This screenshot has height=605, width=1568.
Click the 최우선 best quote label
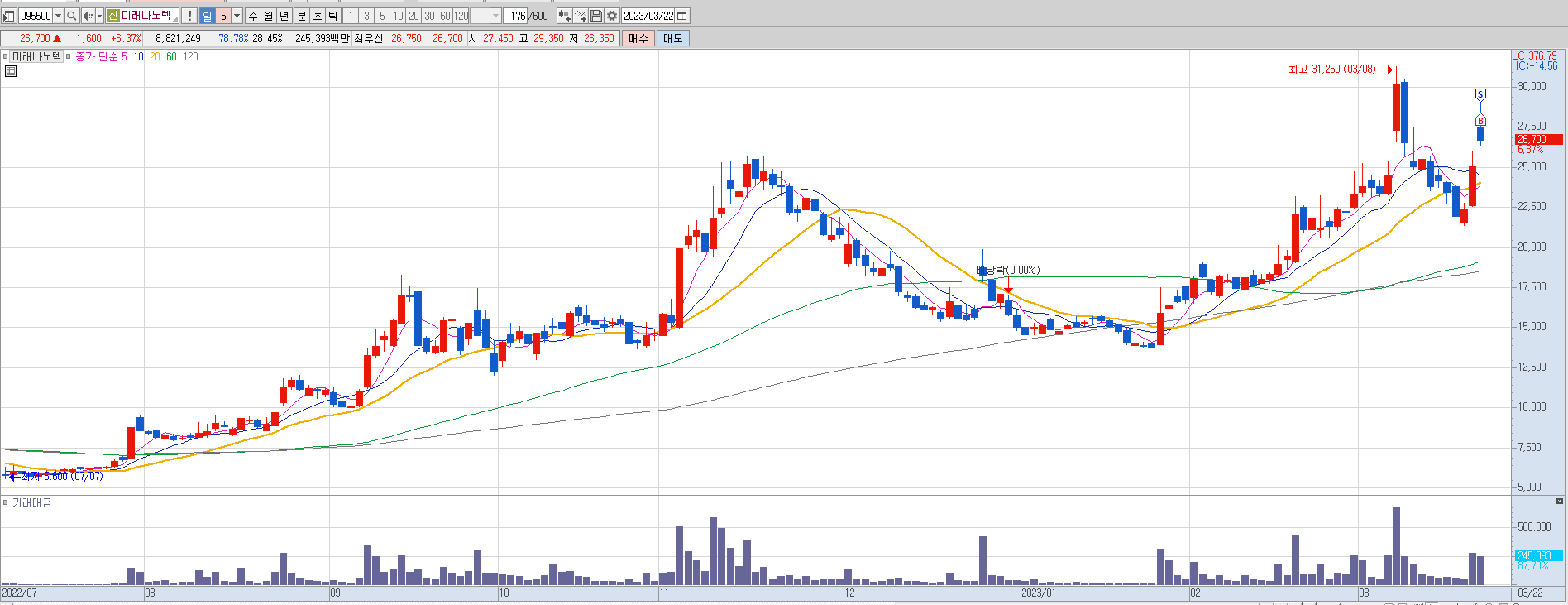(368, 38)
